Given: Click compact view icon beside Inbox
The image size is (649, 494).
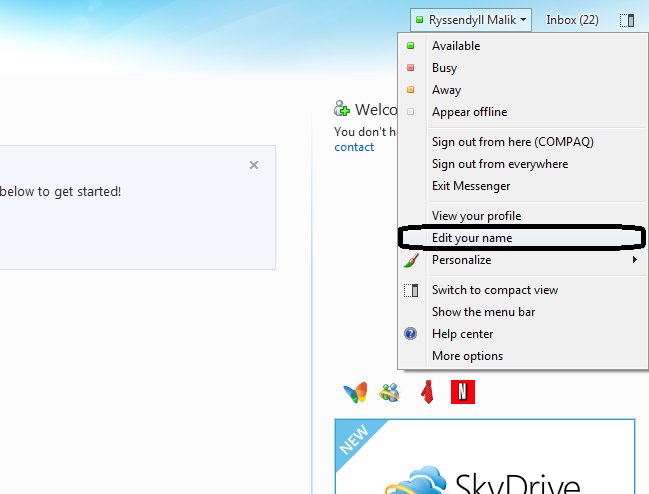Looking at the screenshot, I should pyautogui.click(x=627, y=20).
